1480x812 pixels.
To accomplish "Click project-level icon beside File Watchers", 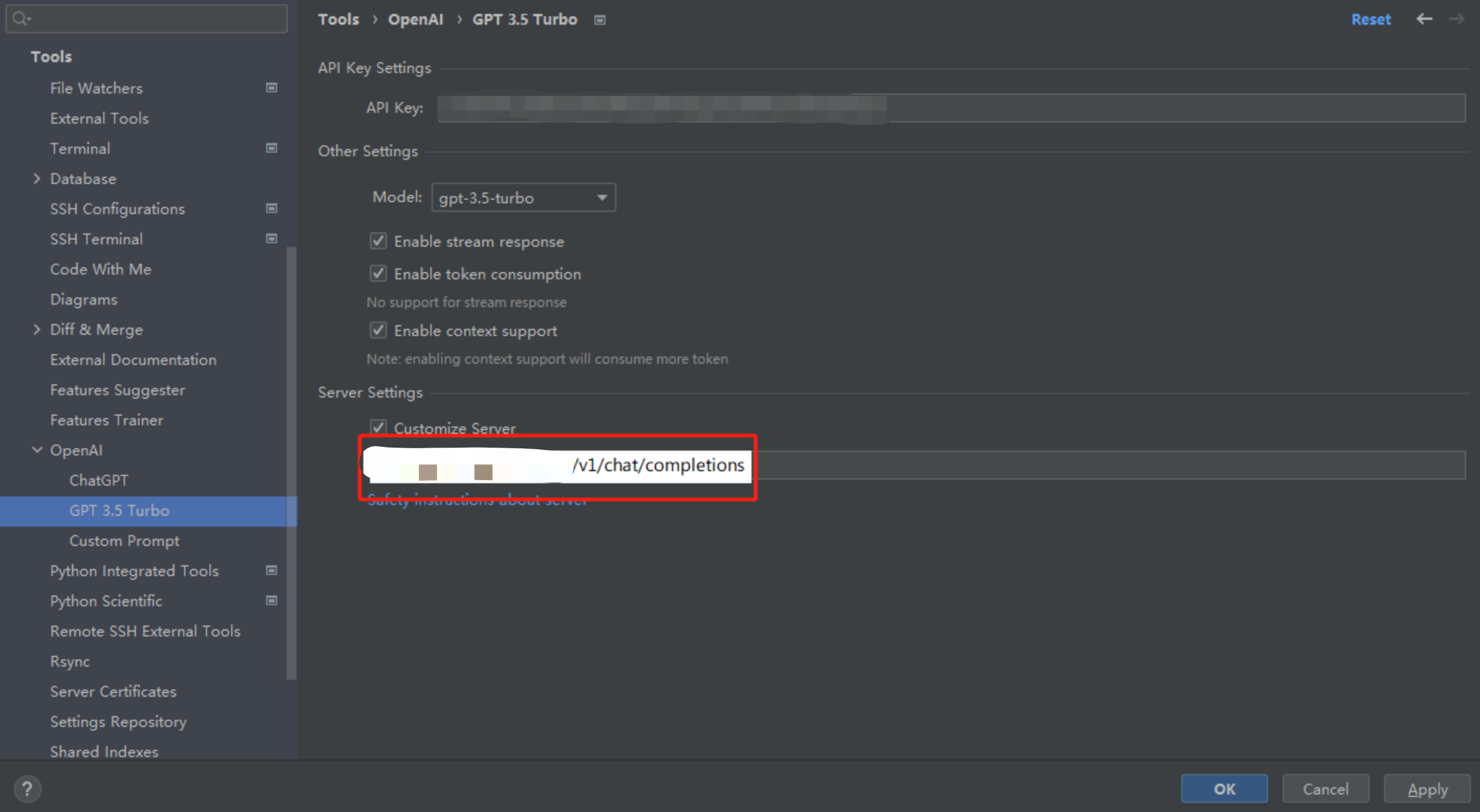I will (272, 88).
